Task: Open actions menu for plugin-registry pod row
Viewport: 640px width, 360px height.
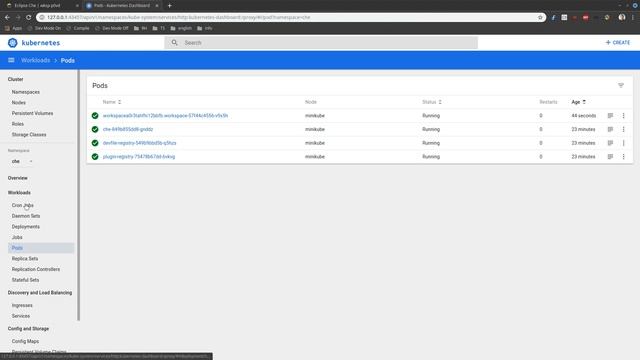Action: pos(623,157)
